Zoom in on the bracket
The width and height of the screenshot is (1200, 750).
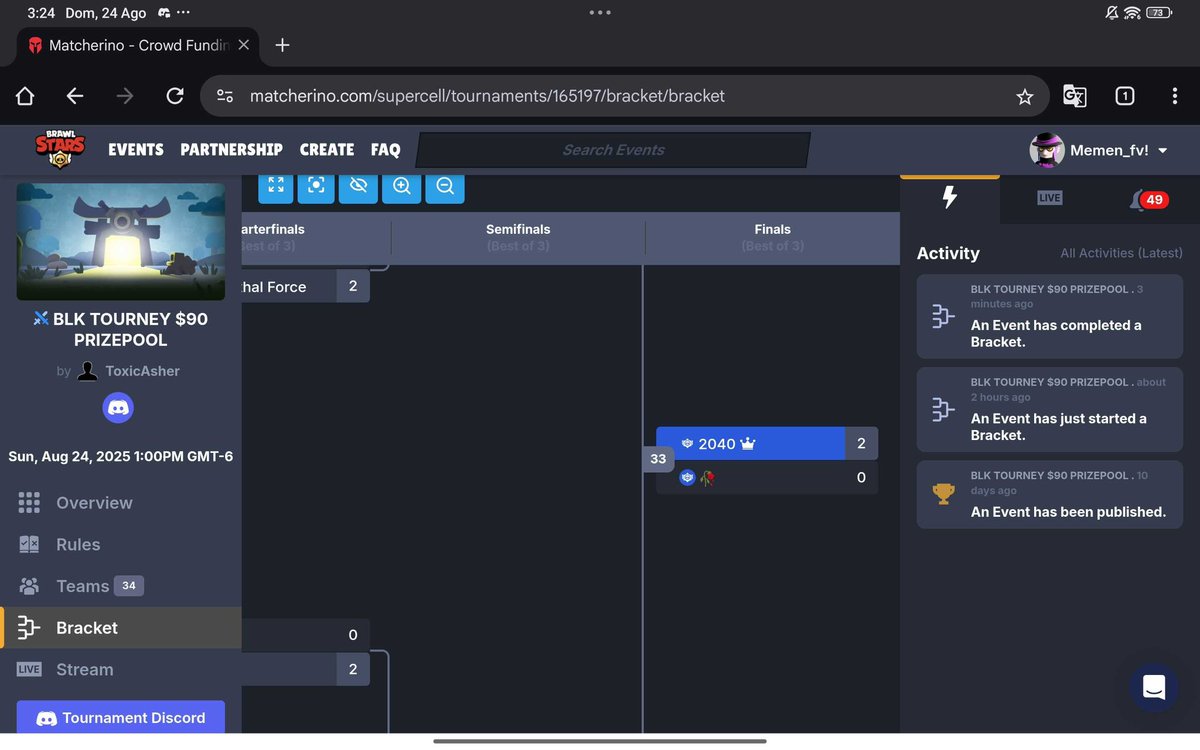(x=401, y=186)
